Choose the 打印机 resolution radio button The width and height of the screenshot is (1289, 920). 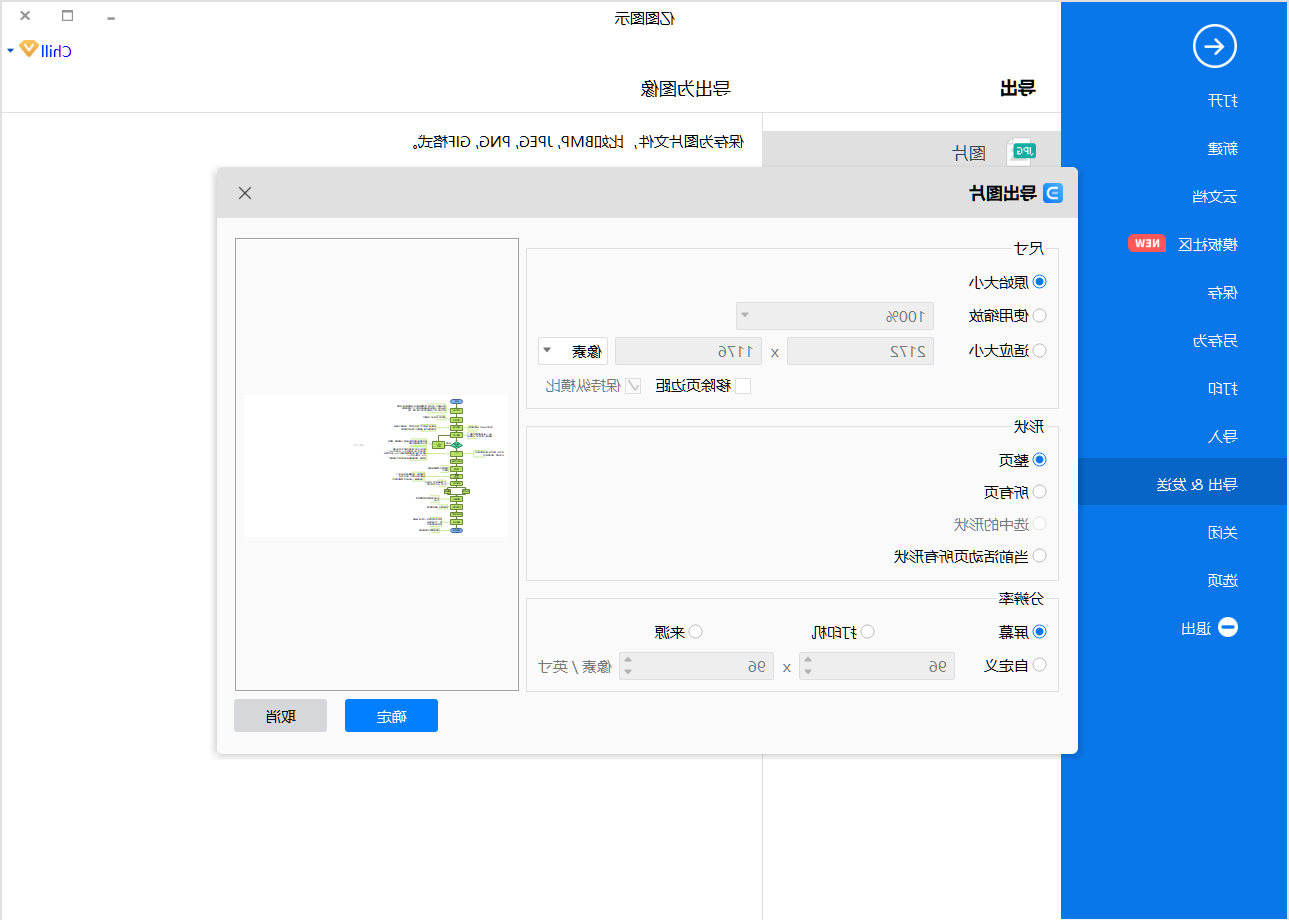[868, 632]
